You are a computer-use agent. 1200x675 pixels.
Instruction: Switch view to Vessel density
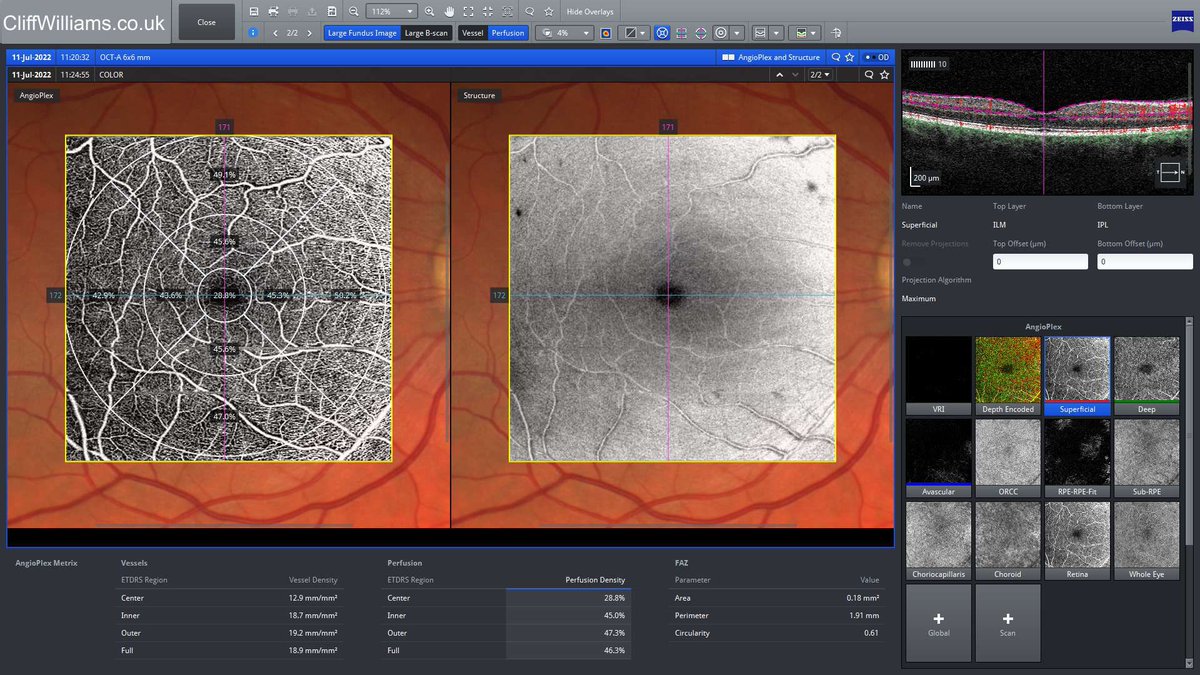473,33
